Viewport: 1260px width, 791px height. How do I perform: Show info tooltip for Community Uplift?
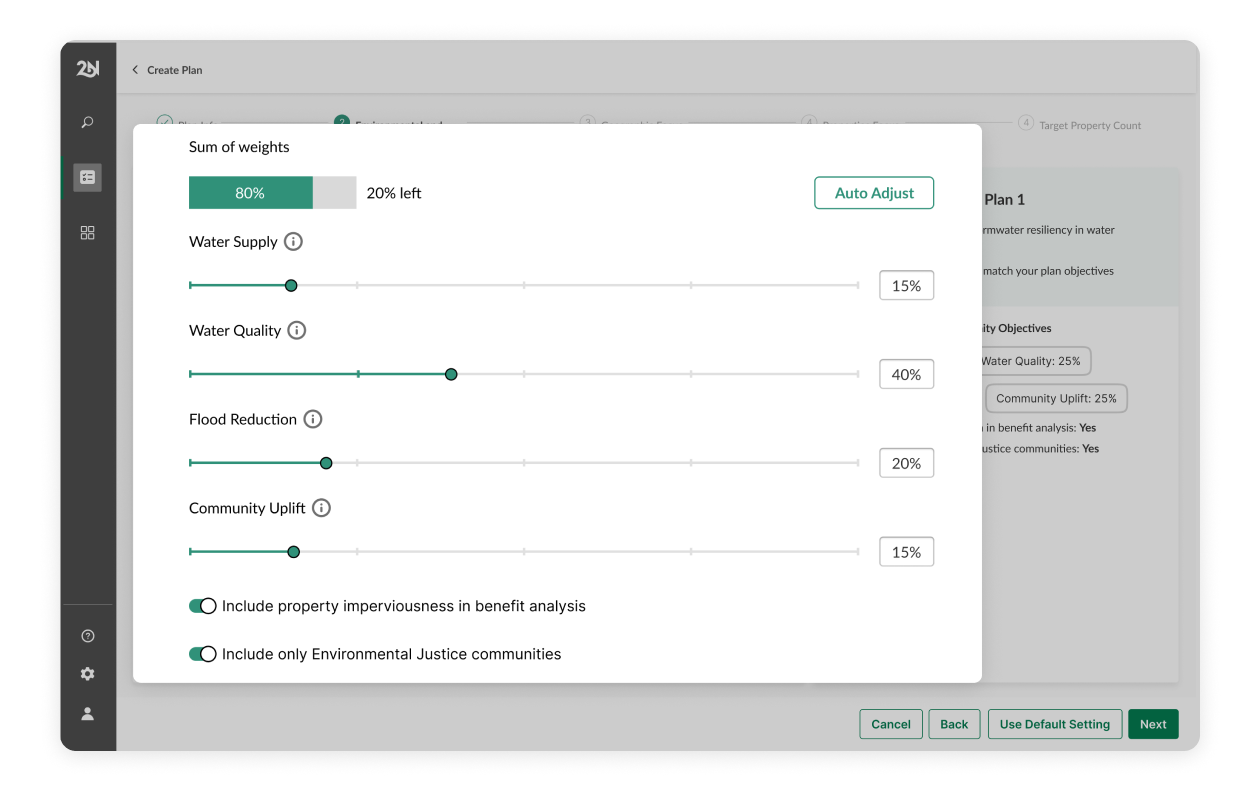click(321, 508)
